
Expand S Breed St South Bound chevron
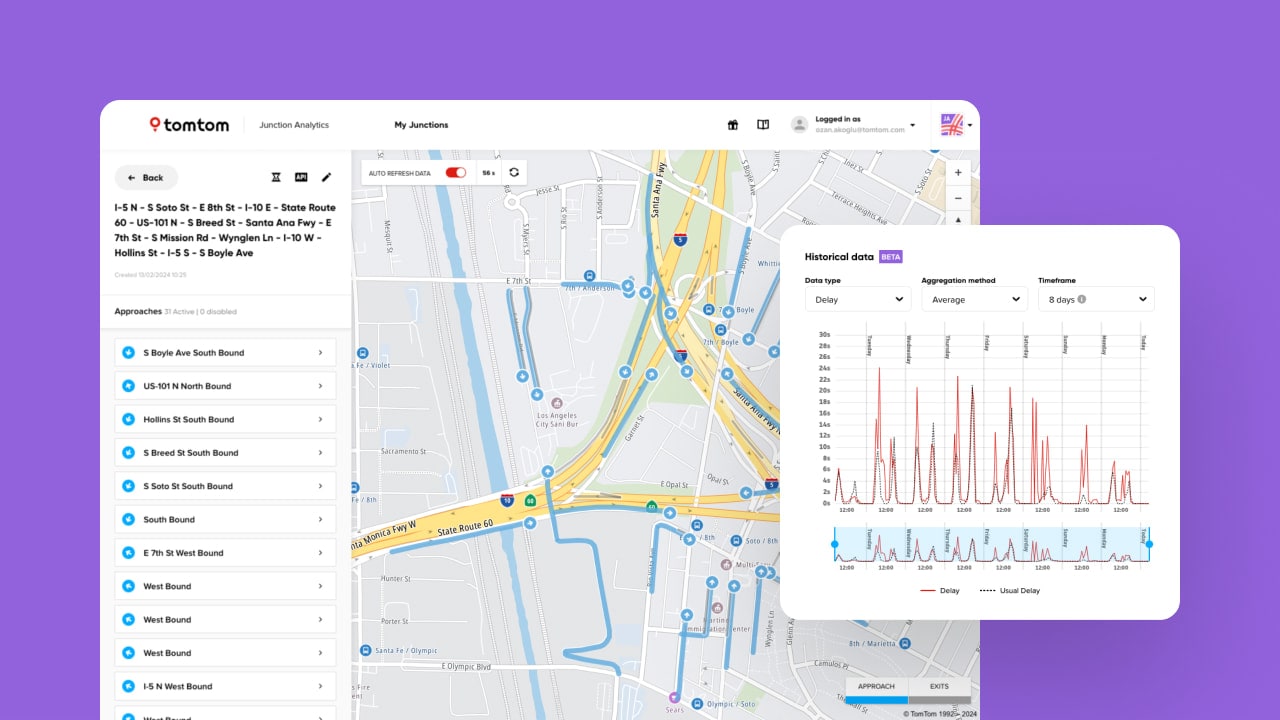pos(320,453)
